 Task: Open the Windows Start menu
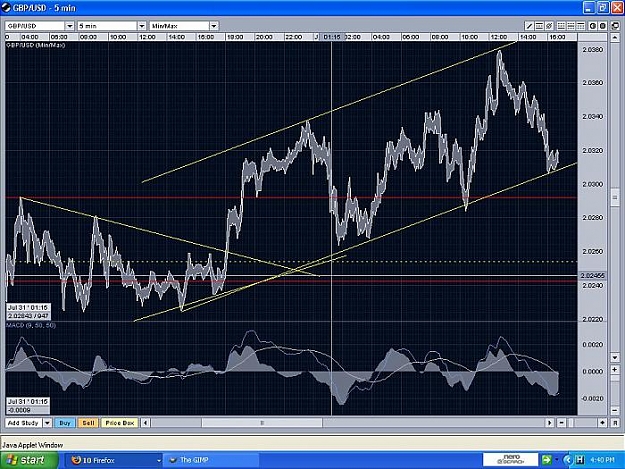29,460
